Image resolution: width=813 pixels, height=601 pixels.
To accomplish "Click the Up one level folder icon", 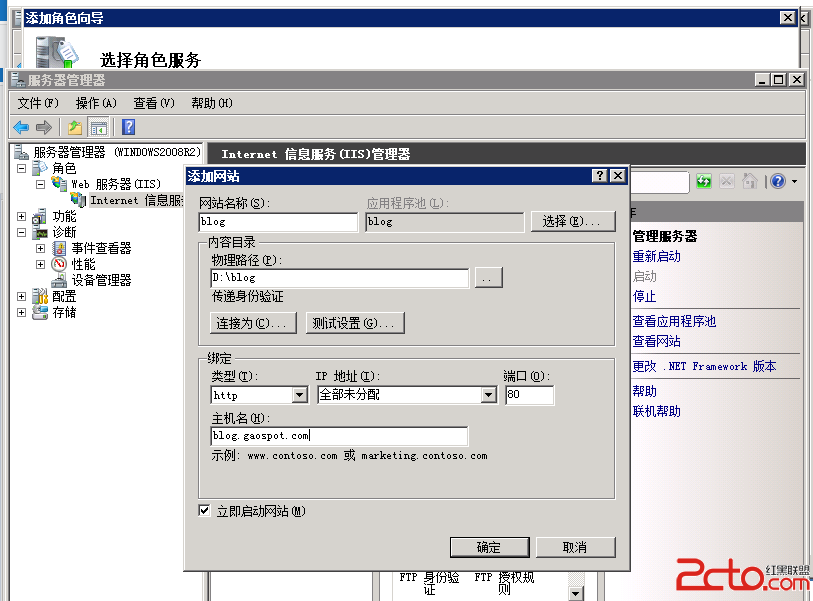I will pos(75,127).
